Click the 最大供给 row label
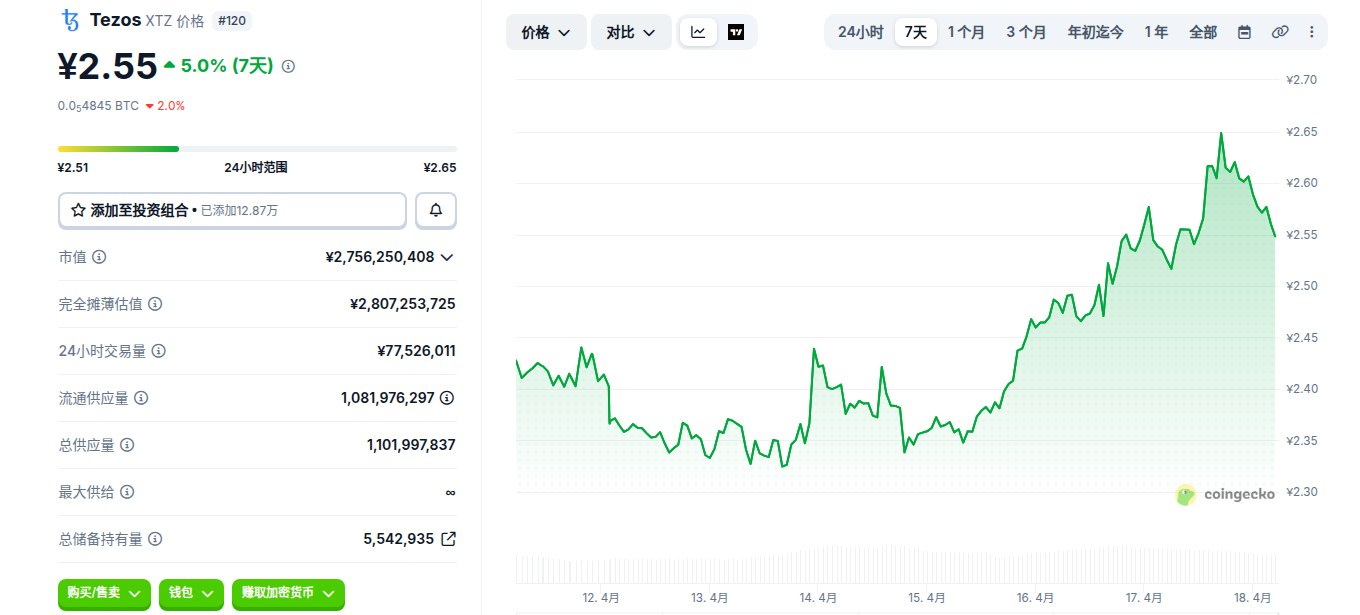 point(86,492)
